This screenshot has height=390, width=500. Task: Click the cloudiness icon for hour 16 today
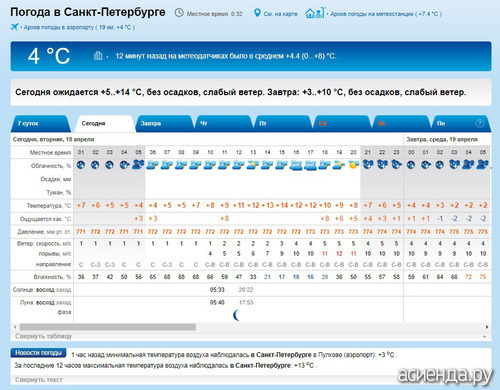coord(296,165)
